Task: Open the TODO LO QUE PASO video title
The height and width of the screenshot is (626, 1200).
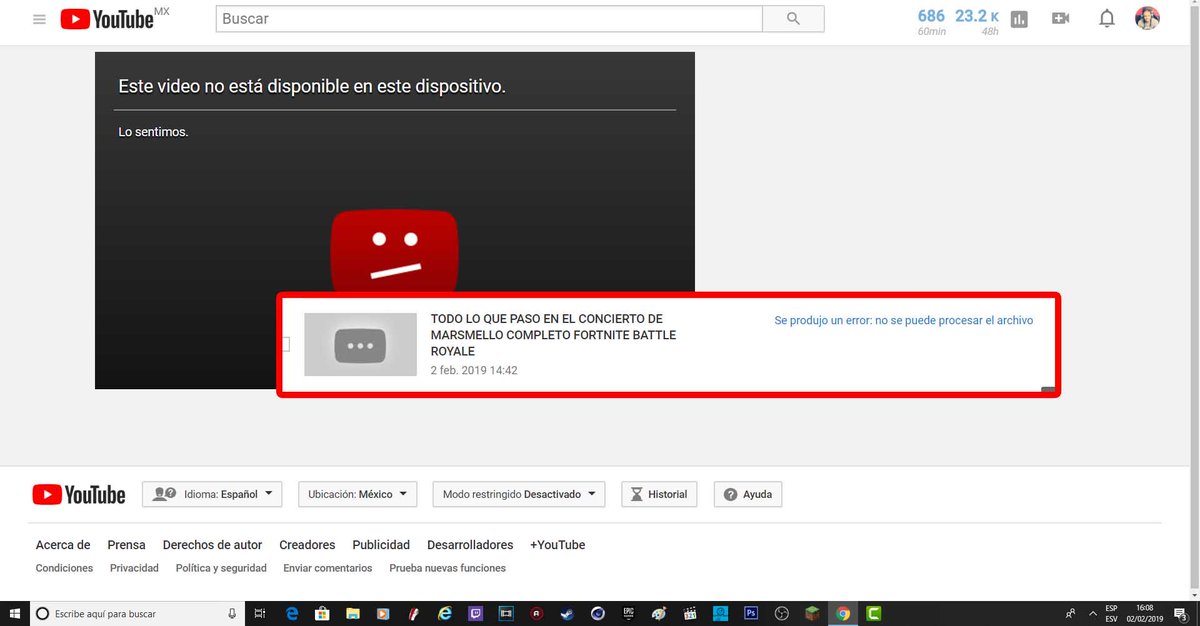Action: point(554,335)
